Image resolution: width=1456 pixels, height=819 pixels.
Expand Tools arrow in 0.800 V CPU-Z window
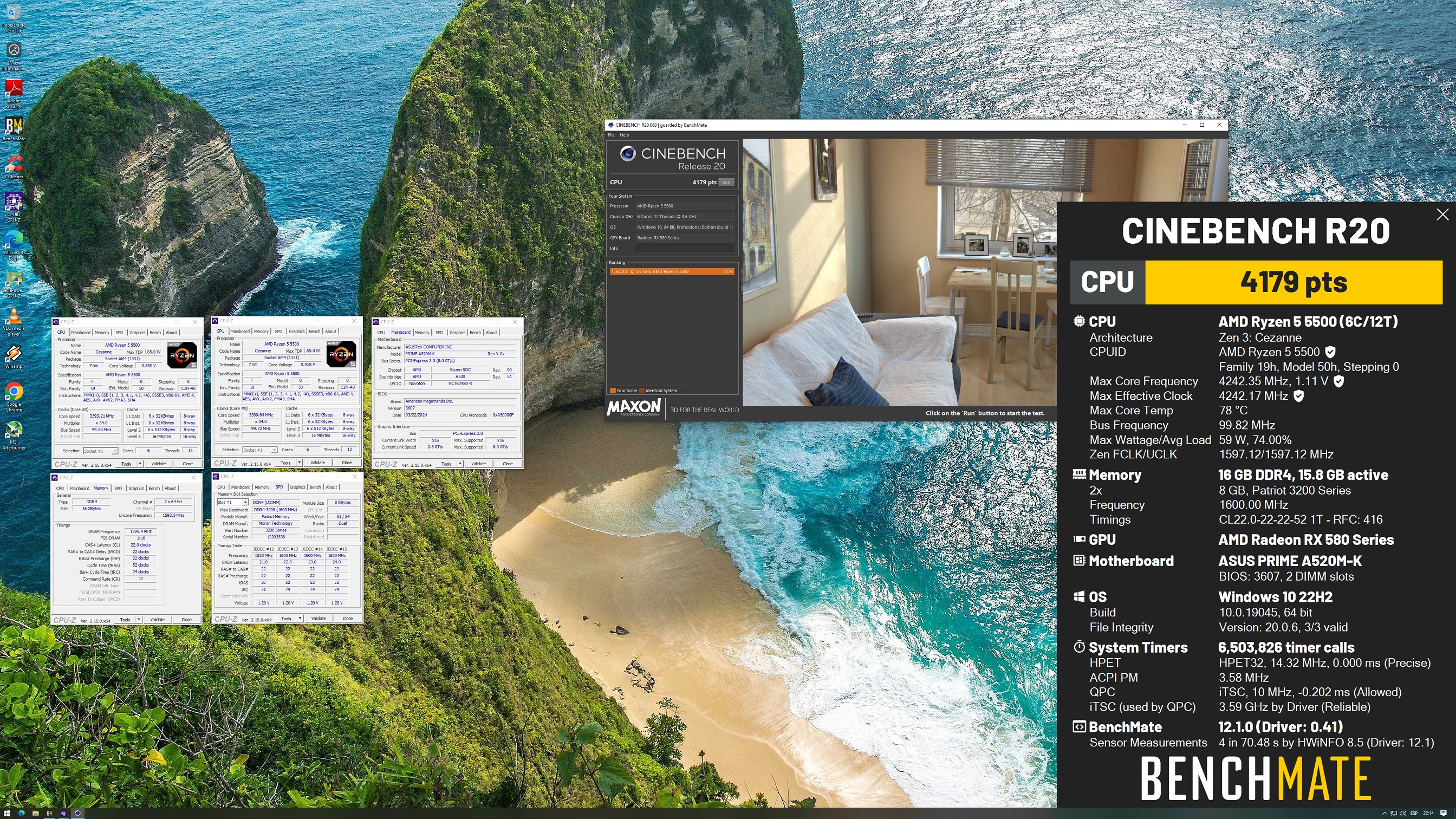click(140, 464)
